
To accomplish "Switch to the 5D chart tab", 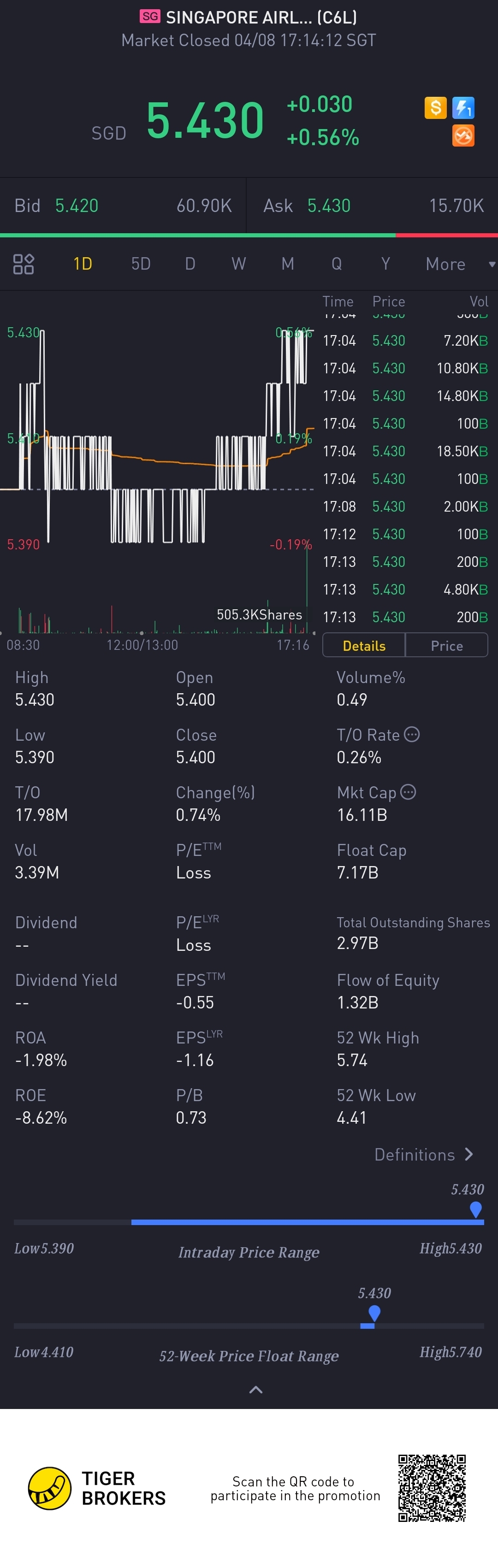I will pyautogui.click(x=141, y=264).
